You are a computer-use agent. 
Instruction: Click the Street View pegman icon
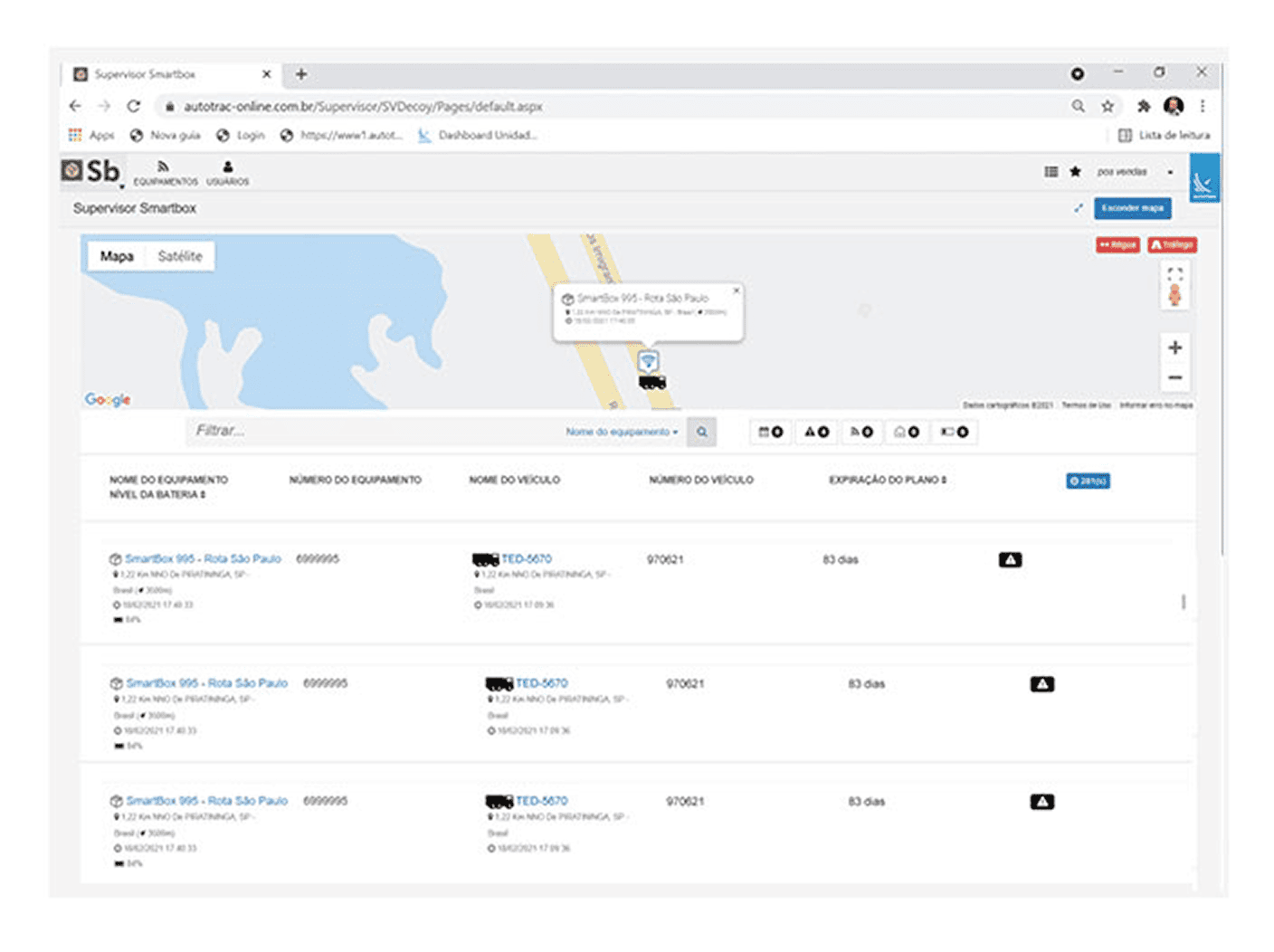[1174, 296]
